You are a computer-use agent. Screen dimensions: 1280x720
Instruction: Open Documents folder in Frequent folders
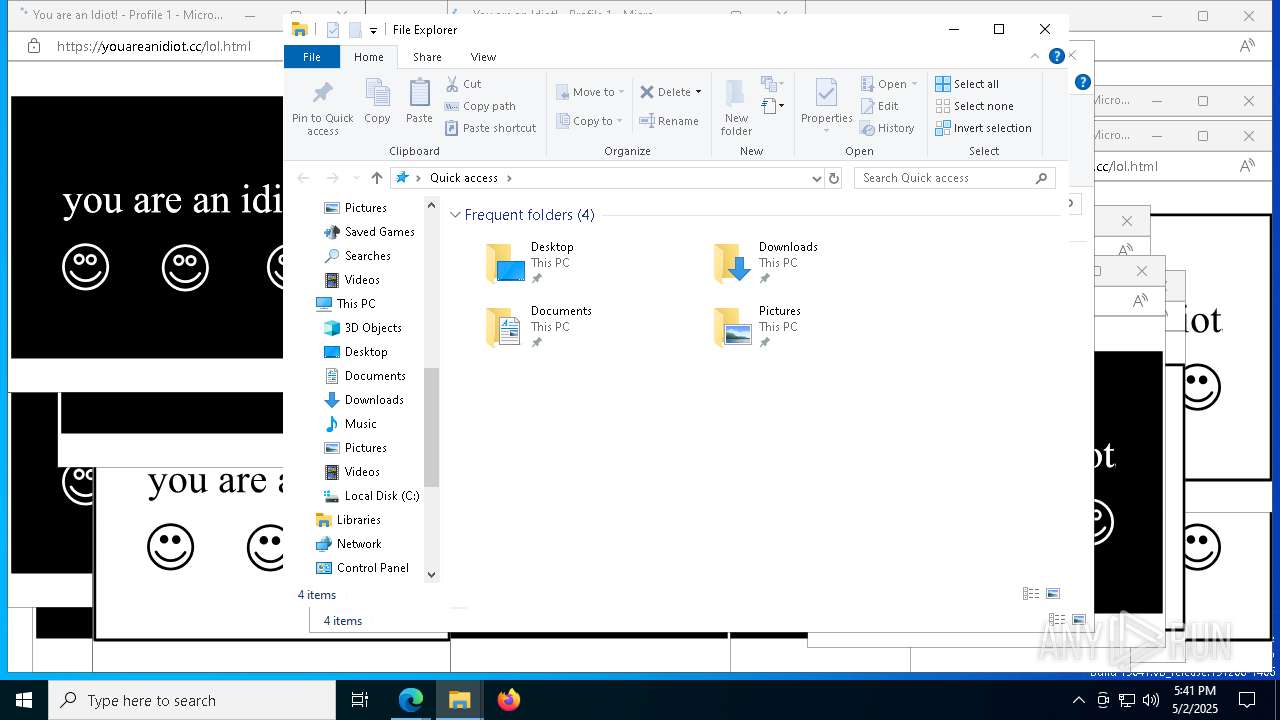[540, 327]
